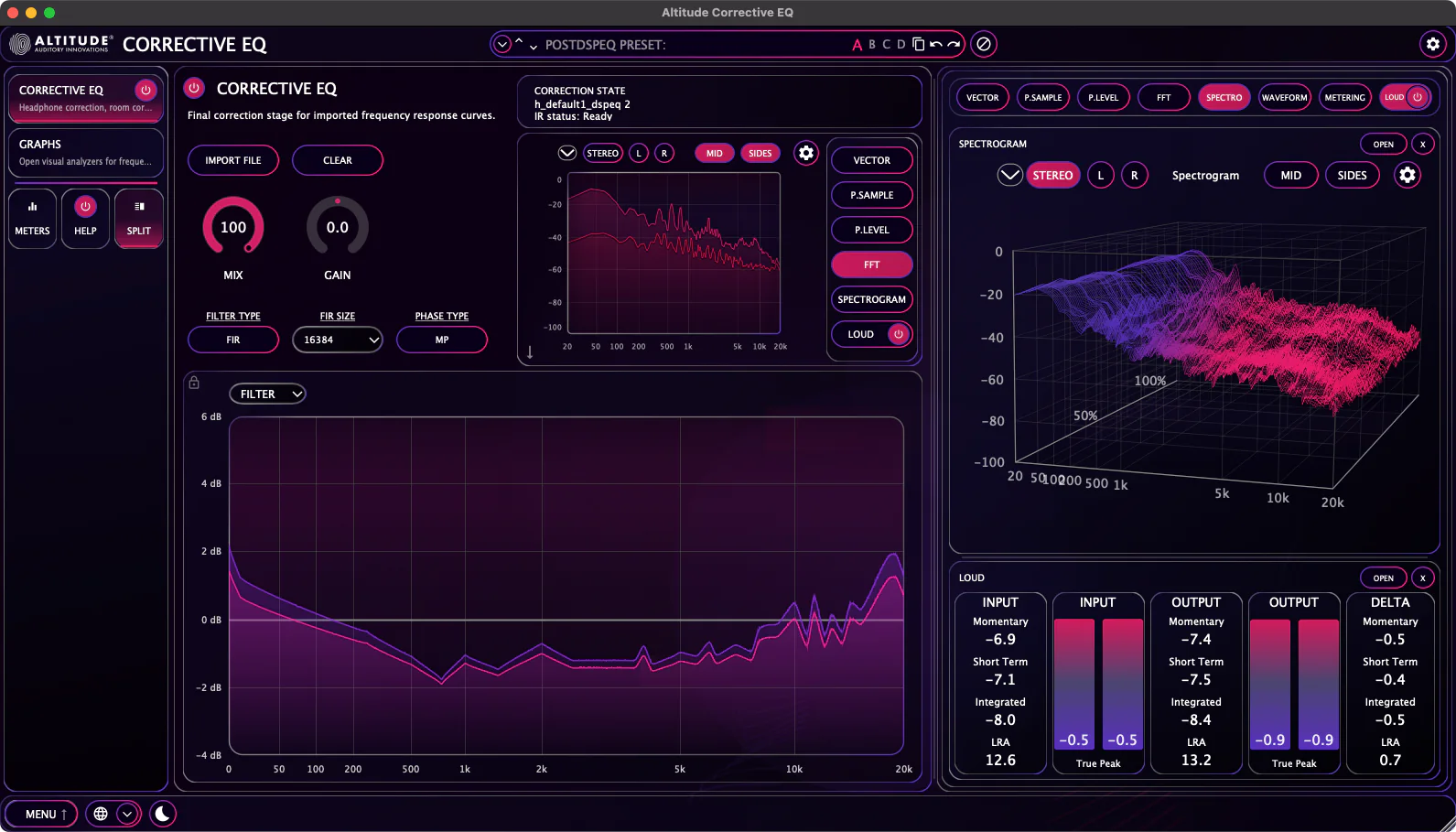The image size is (1456, 832).
Task: Open the METERS panel
Action: 32,218
